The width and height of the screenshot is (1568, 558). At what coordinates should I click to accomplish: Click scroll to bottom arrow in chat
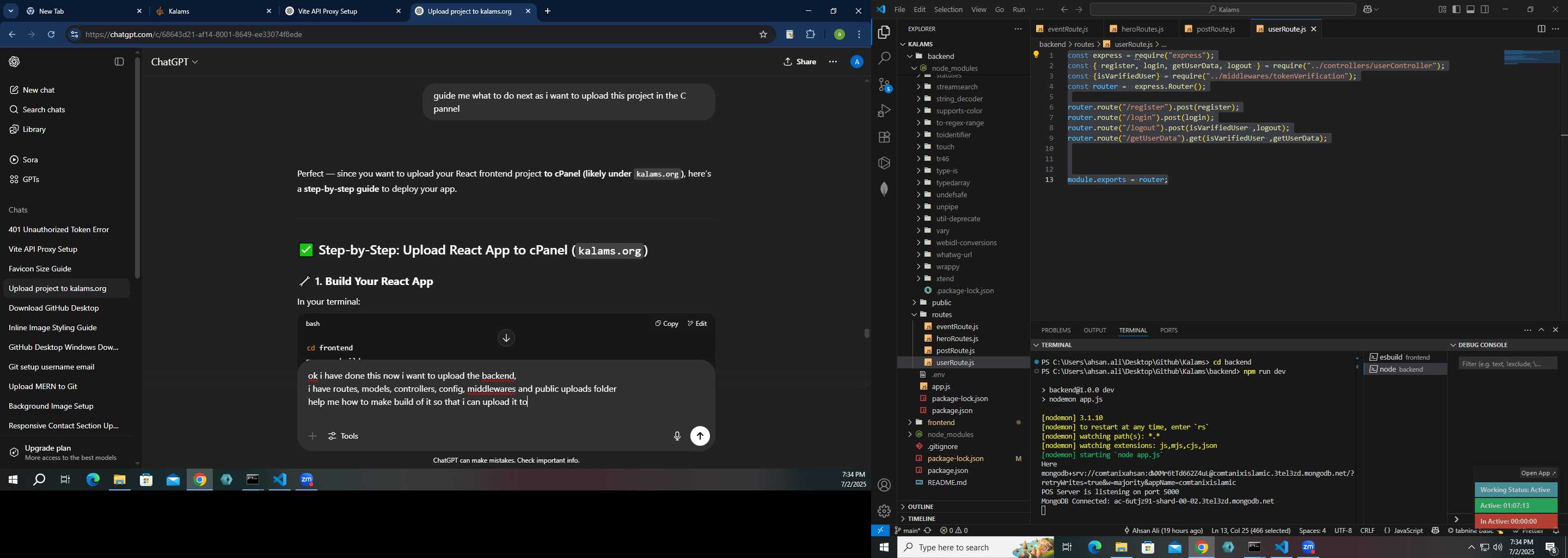click(x=506, y=338)
